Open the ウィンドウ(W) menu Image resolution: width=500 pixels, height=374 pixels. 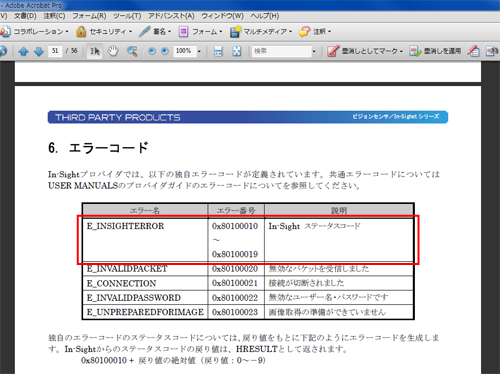[x=222, y=16]
